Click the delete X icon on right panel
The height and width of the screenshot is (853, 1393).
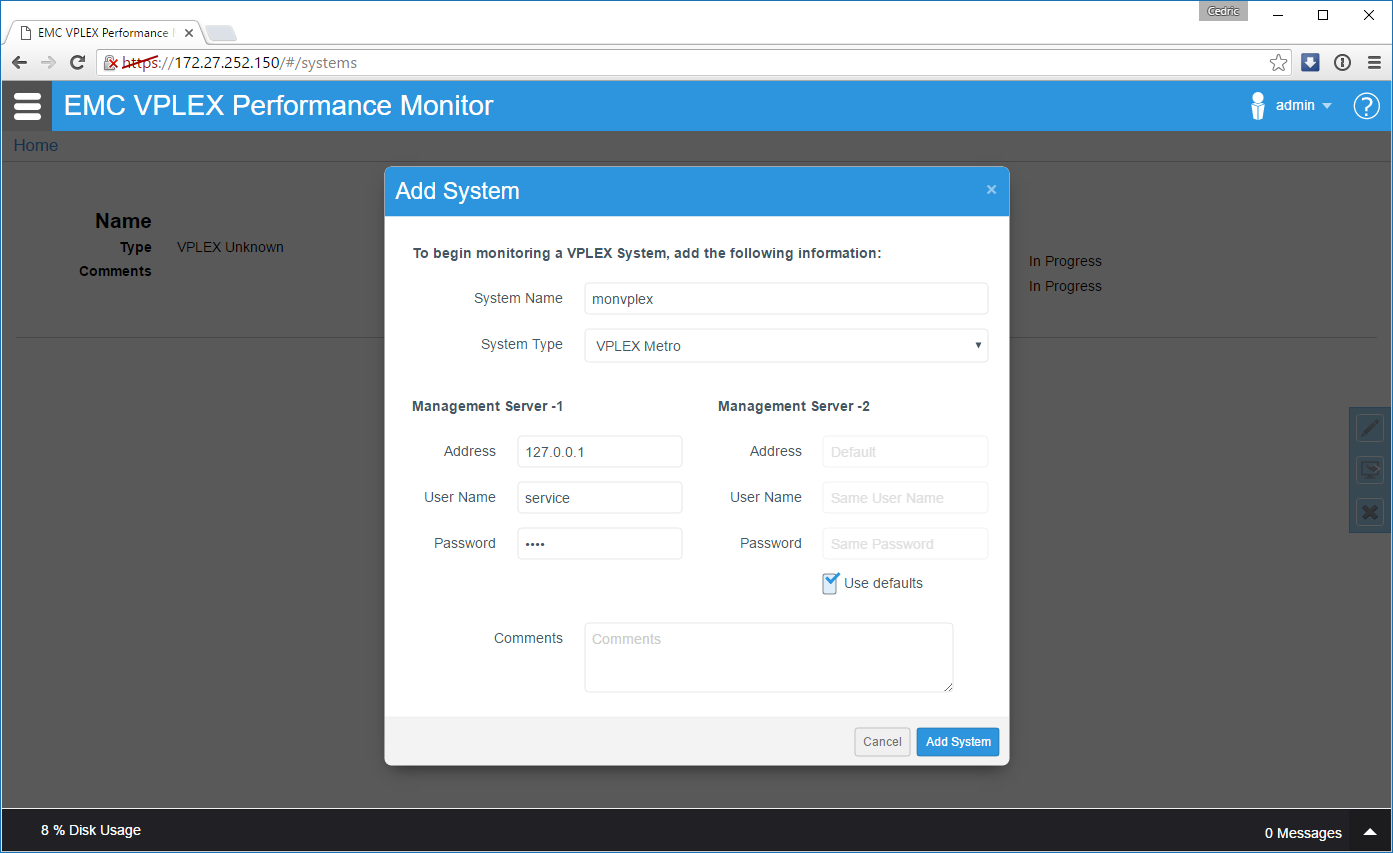[1369, 513]
